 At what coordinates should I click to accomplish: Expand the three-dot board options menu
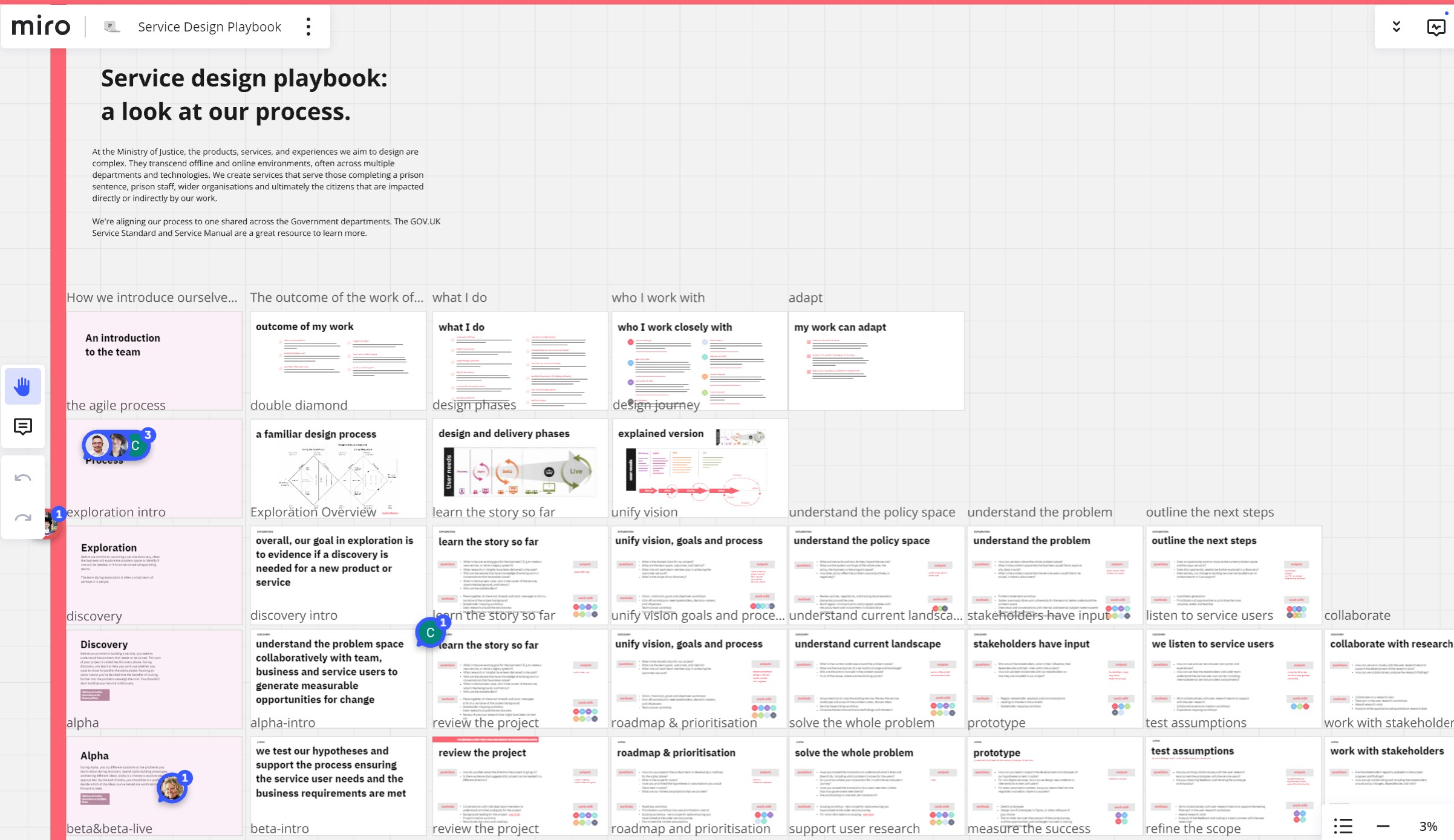point(308,27)
